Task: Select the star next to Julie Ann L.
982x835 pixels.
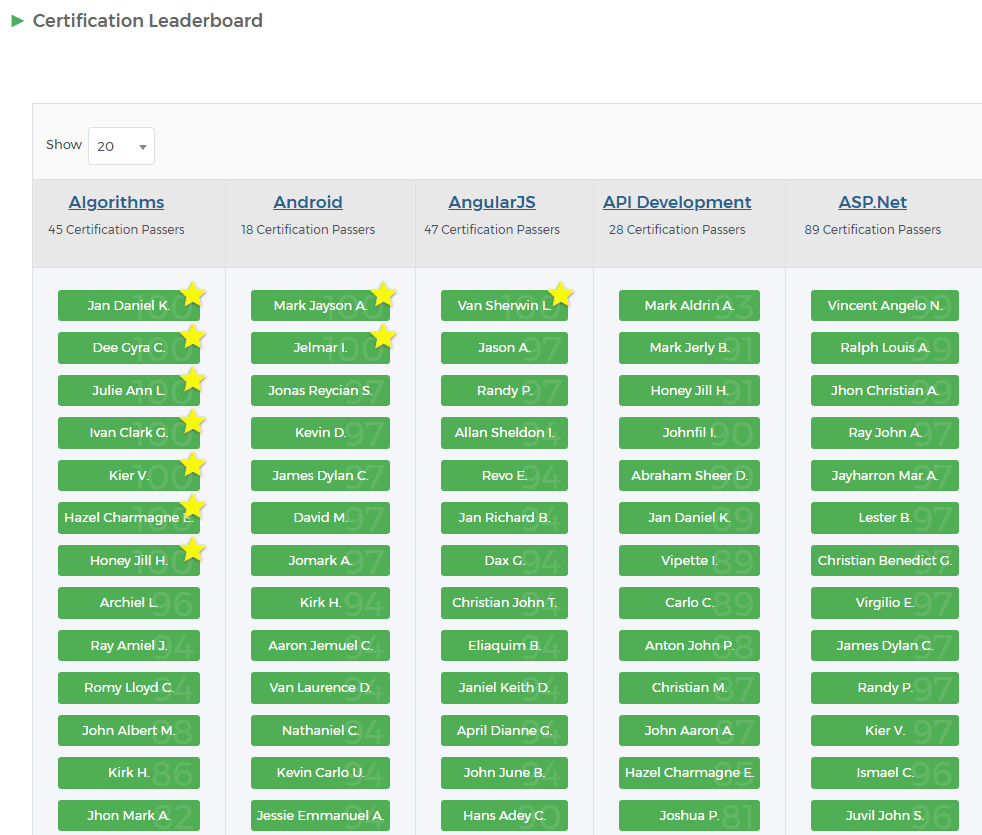Action: tap(192, 378)
